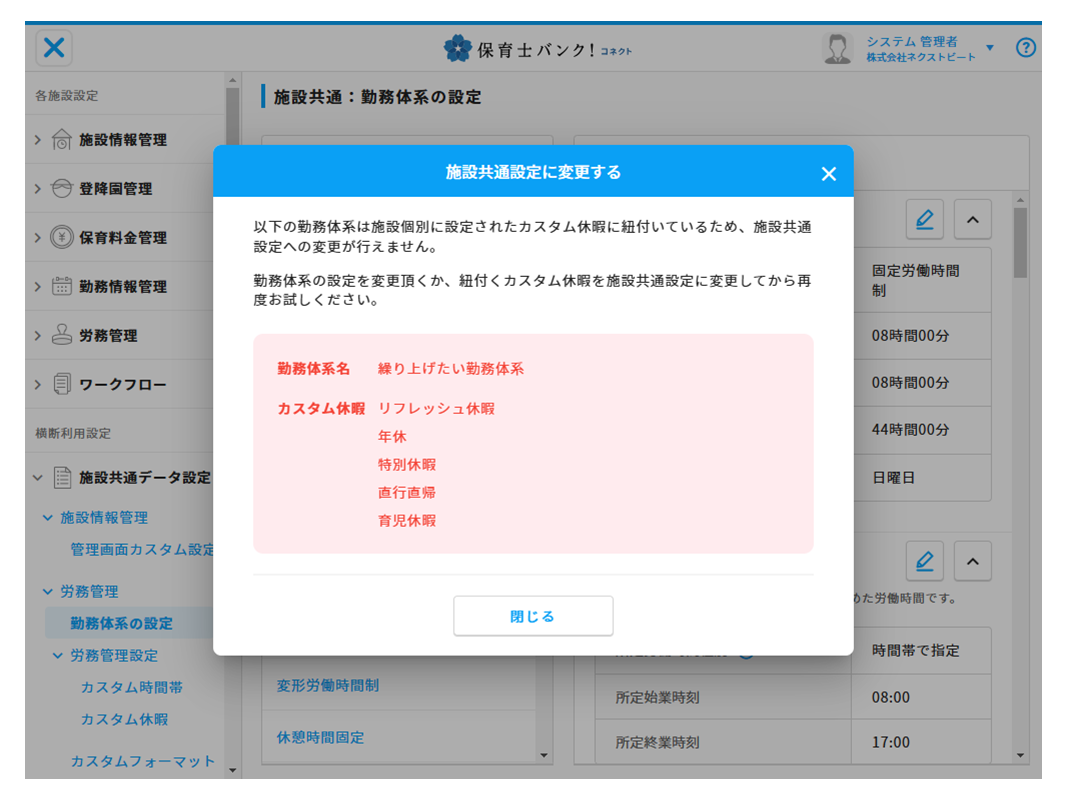The width and height of the screenshot is (1067, 800).
Task: Click the 施設情報管理 building icon
Action: pyautogui.click(x=62, y=140)
